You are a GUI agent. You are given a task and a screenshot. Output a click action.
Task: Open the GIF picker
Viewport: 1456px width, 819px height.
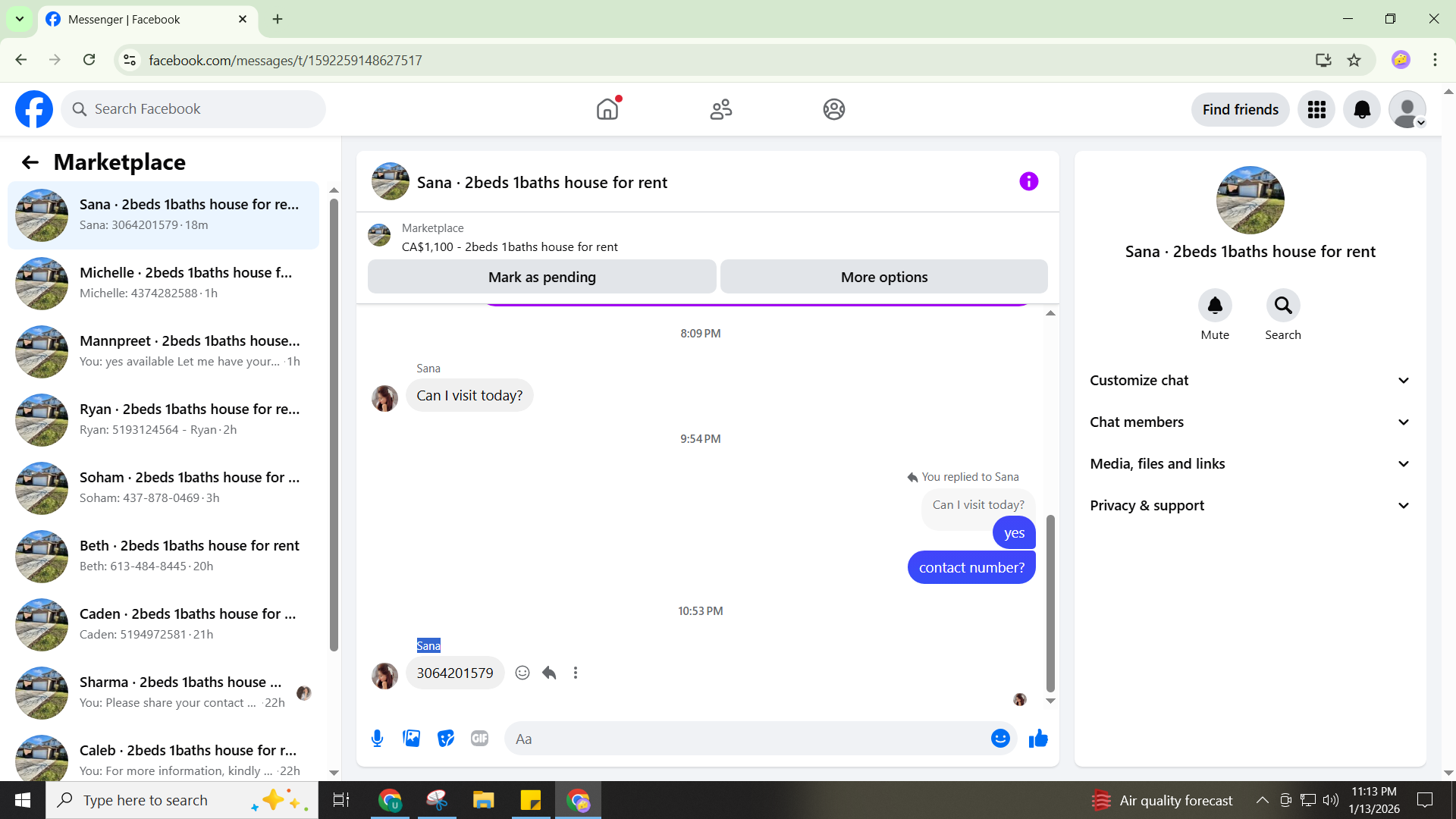tap(479, 738)
